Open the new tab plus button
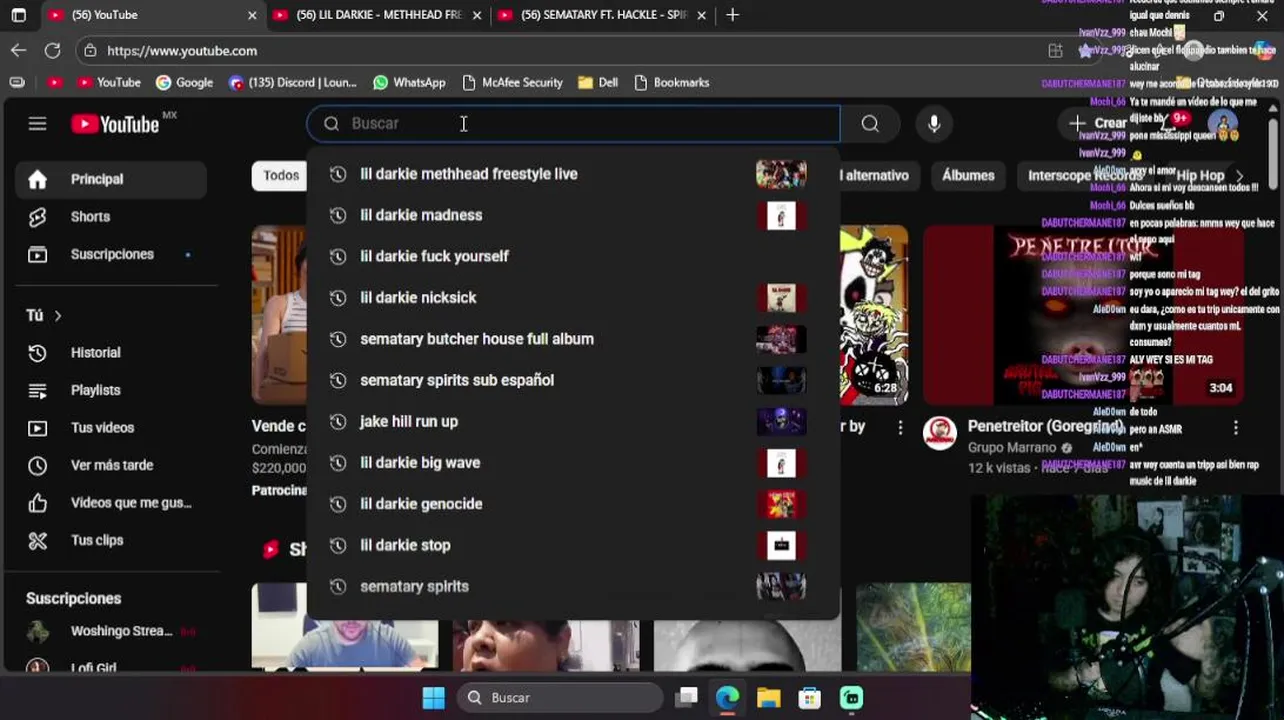 point(733,15)
